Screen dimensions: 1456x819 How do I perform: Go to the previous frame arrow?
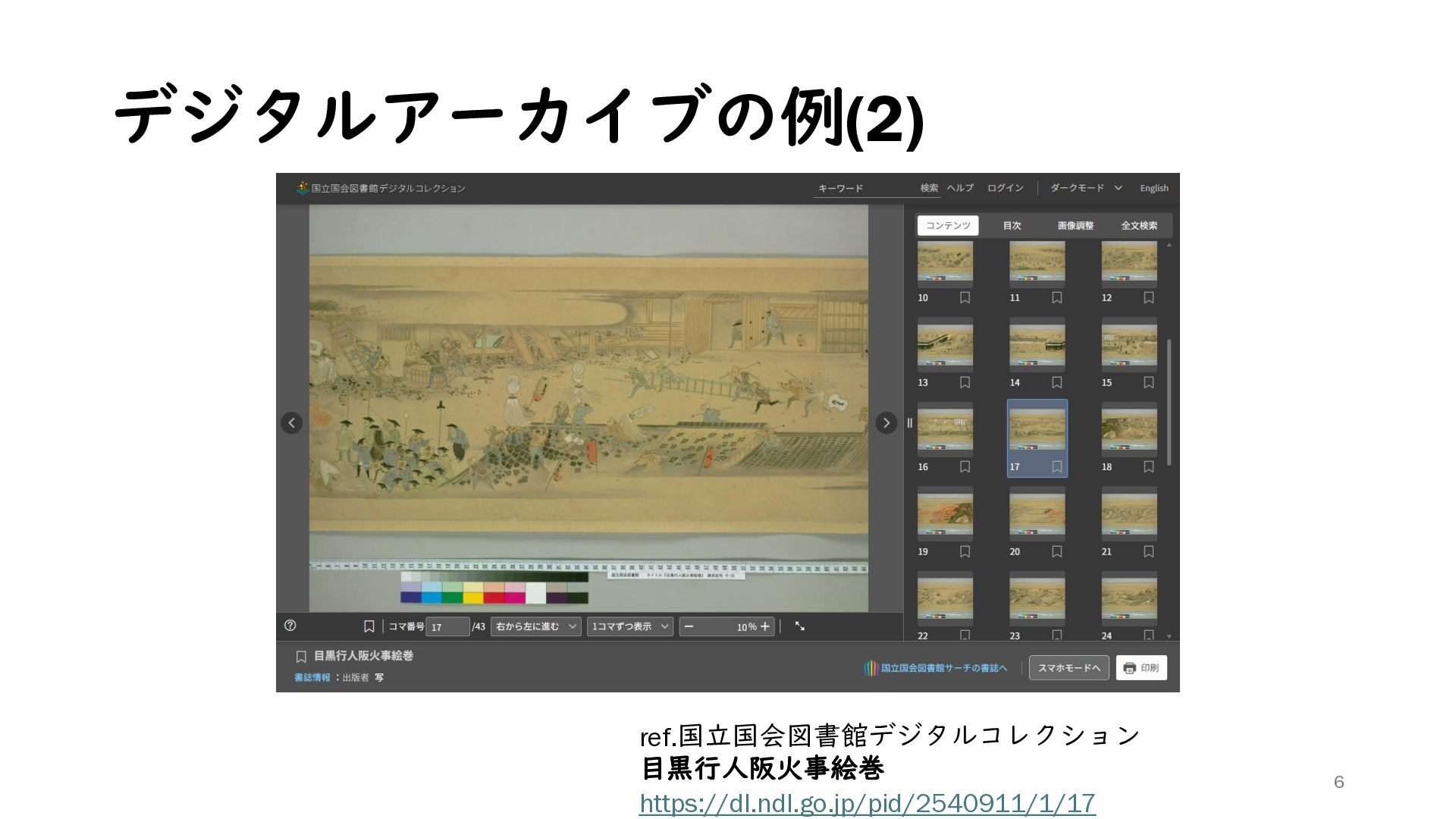tap(291, 423)
